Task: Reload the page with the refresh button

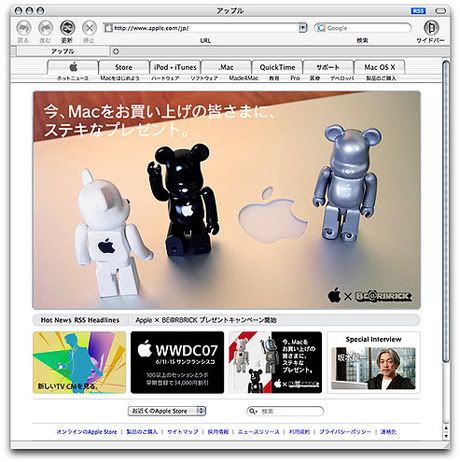Action: point(67,28)
